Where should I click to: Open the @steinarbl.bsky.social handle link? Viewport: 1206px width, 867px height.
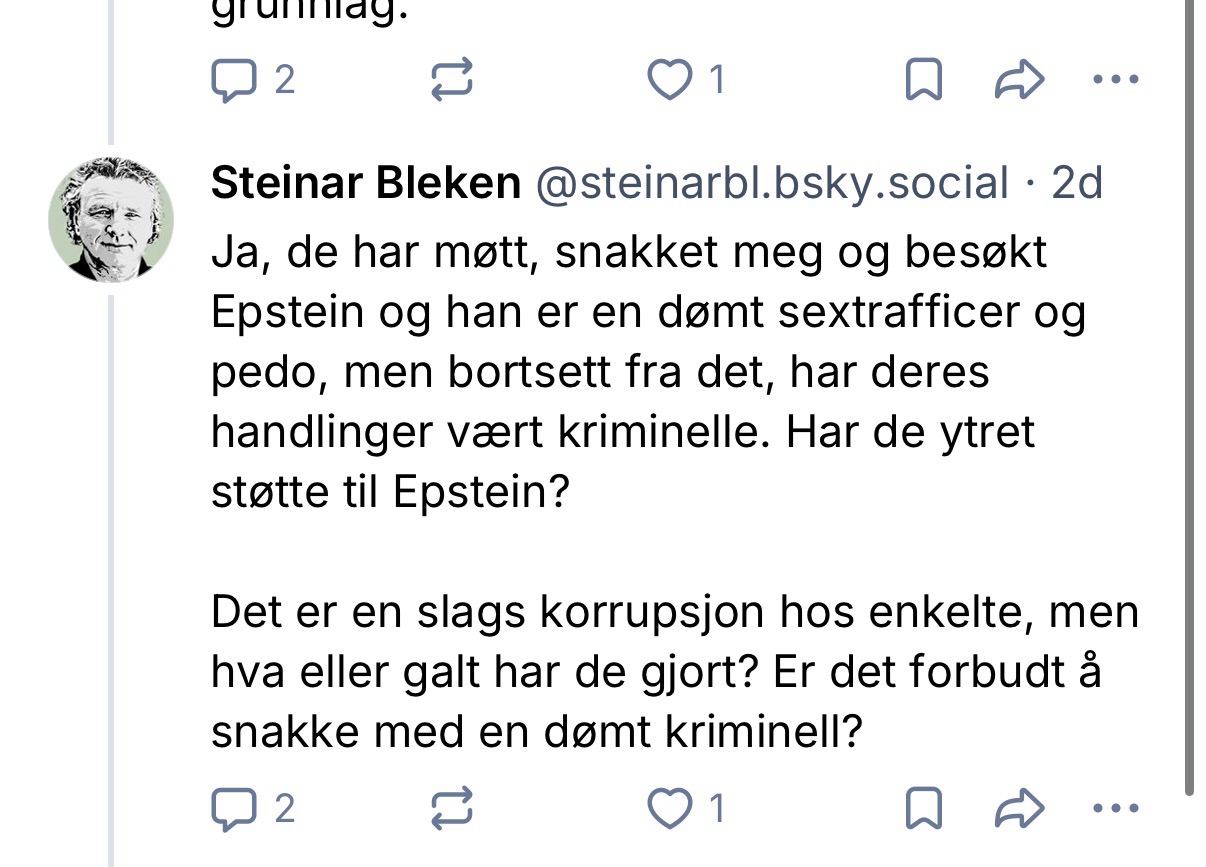(x=773, y=184)
